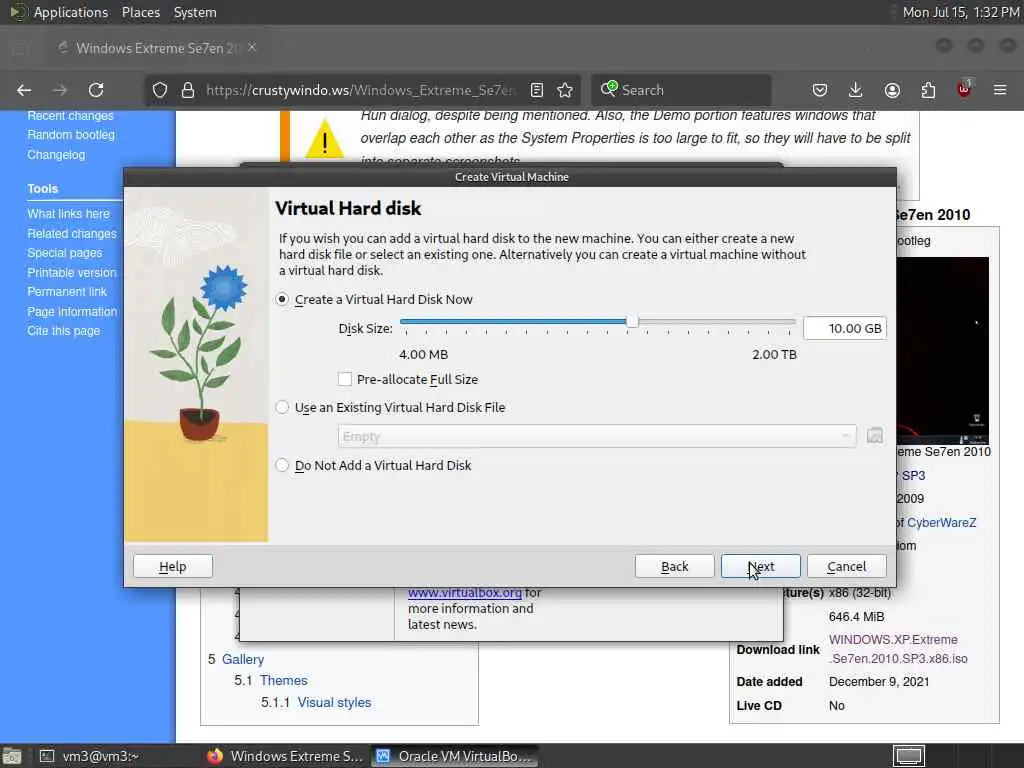The width and height of the screenshot is (1024, 768).
Task: Click the site padlock icon
Action: coord(188,90)
